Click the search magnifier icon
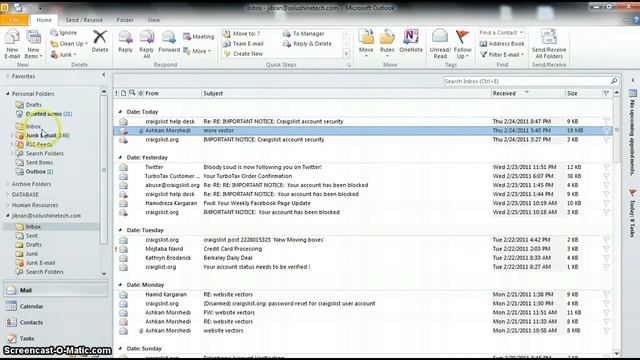The height and width of the screenshot is (360, 640). pyautogui.click(x=614, y=81)
